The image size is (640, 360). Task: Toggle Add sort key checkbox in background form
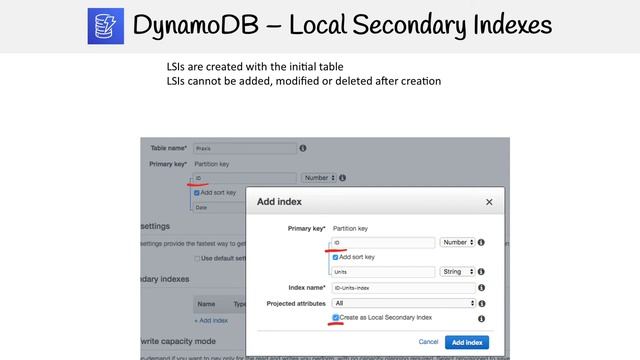coord(197,193)
